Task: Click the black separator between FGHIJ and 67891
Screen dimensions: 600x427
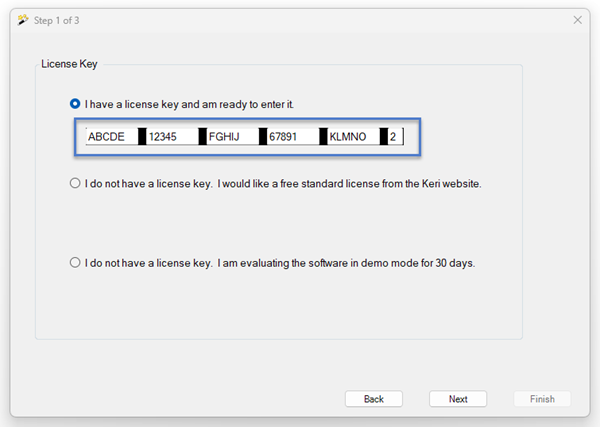Action: click(x=262, y=137)
